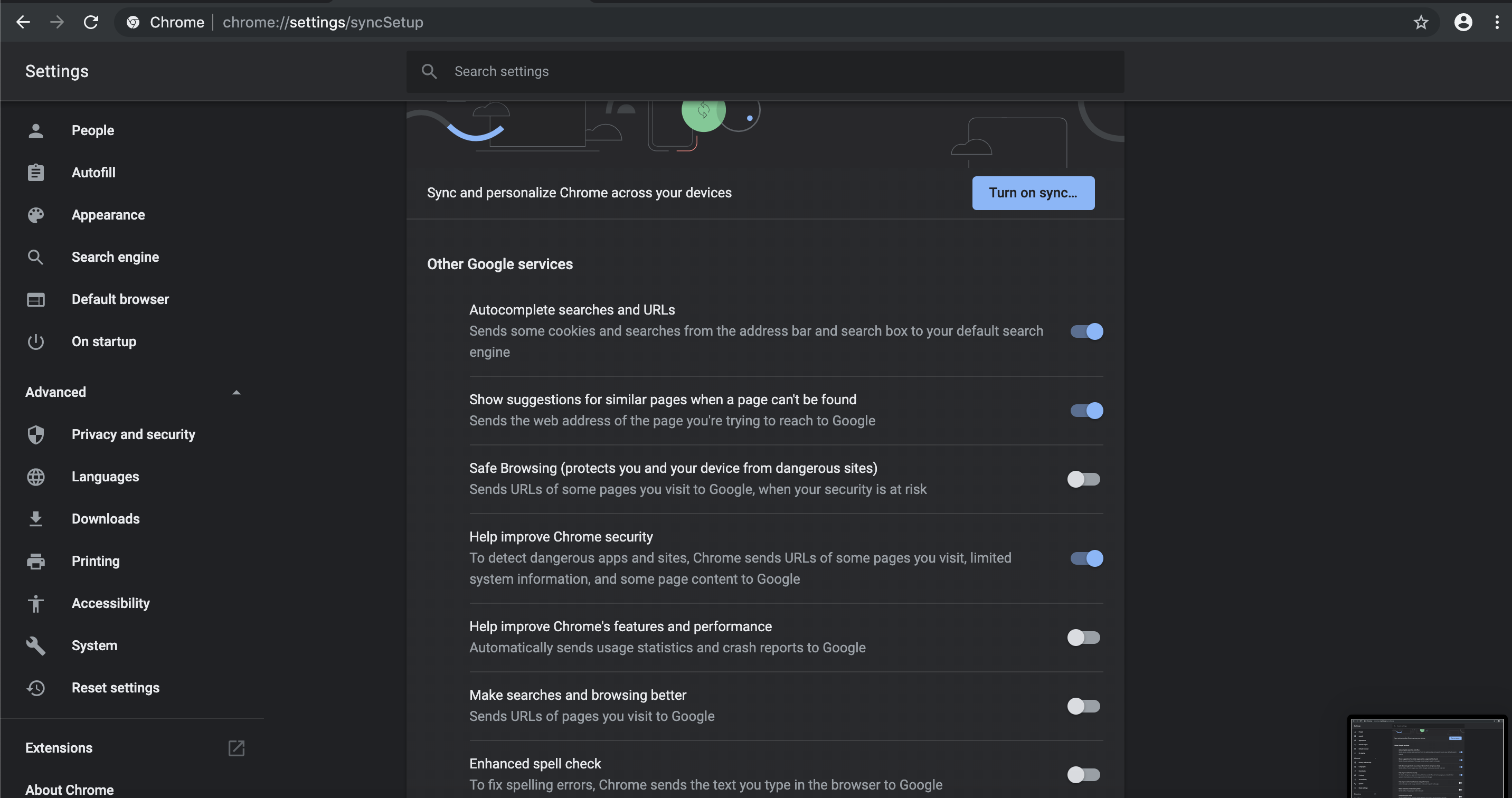Click the On startup power icon

tap(36, 341)
